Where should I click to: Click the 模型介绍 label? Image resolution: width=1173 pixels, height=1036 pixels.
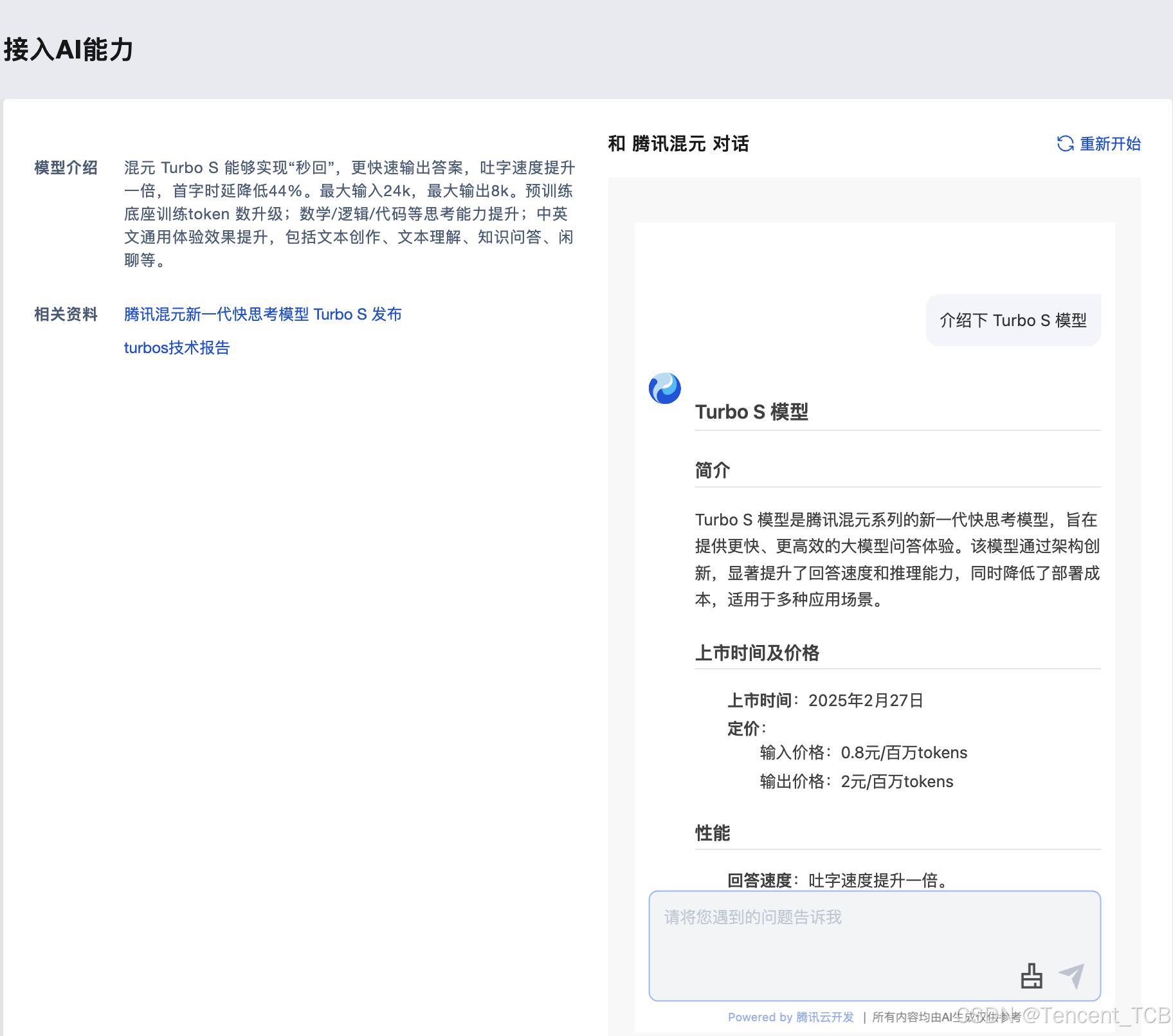point(66,168)
